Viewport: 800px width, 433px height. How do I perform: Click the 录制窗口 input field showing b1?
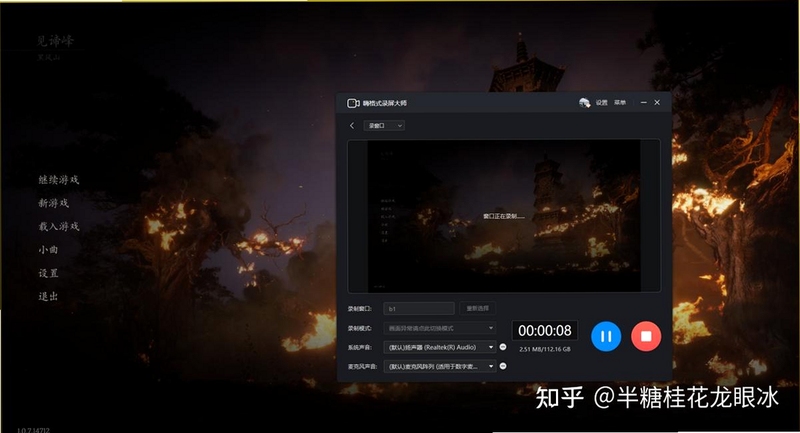click(419, 309)
